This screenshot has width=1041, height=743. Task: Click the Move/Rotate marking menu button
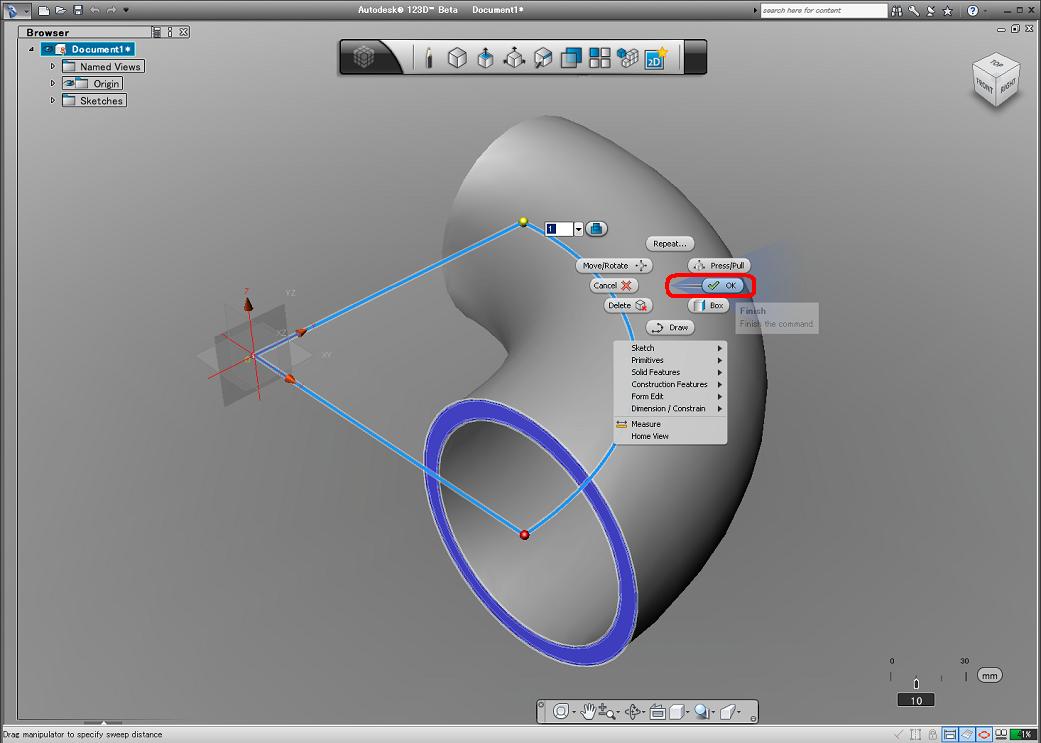coord(614,266)
